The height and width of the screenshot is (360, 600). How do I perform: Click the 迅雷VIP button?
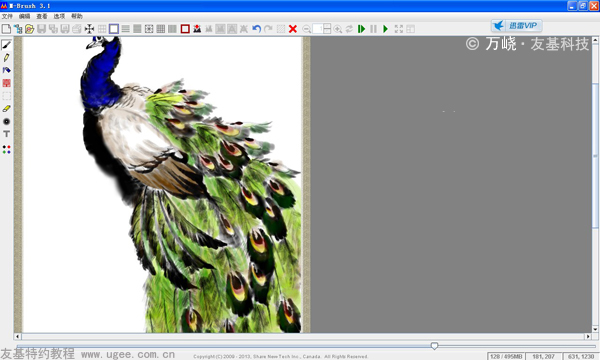pyautogui.click(x=517, y=26)
